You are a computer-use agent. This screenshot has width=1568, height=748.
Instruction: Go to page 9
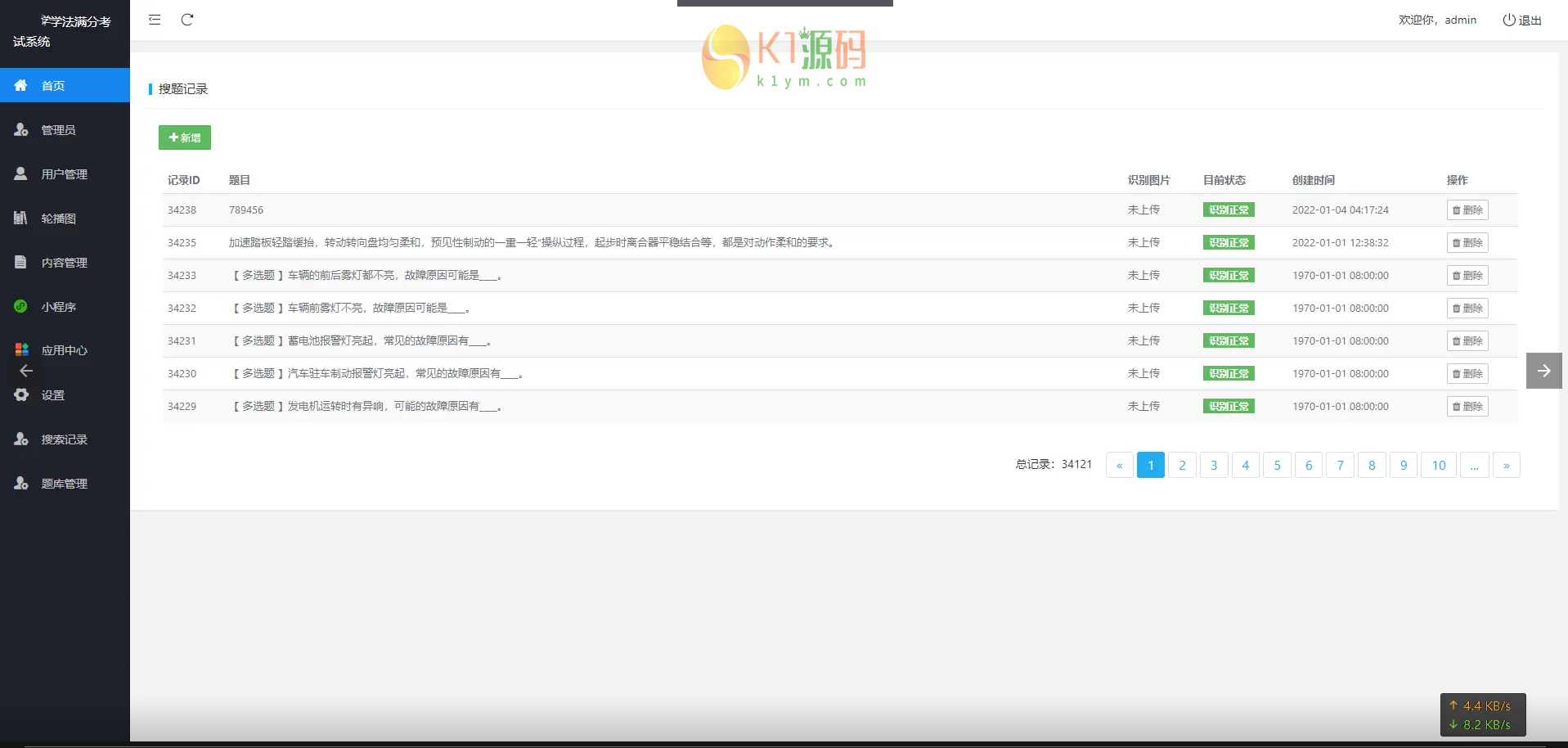(1404, 465)
